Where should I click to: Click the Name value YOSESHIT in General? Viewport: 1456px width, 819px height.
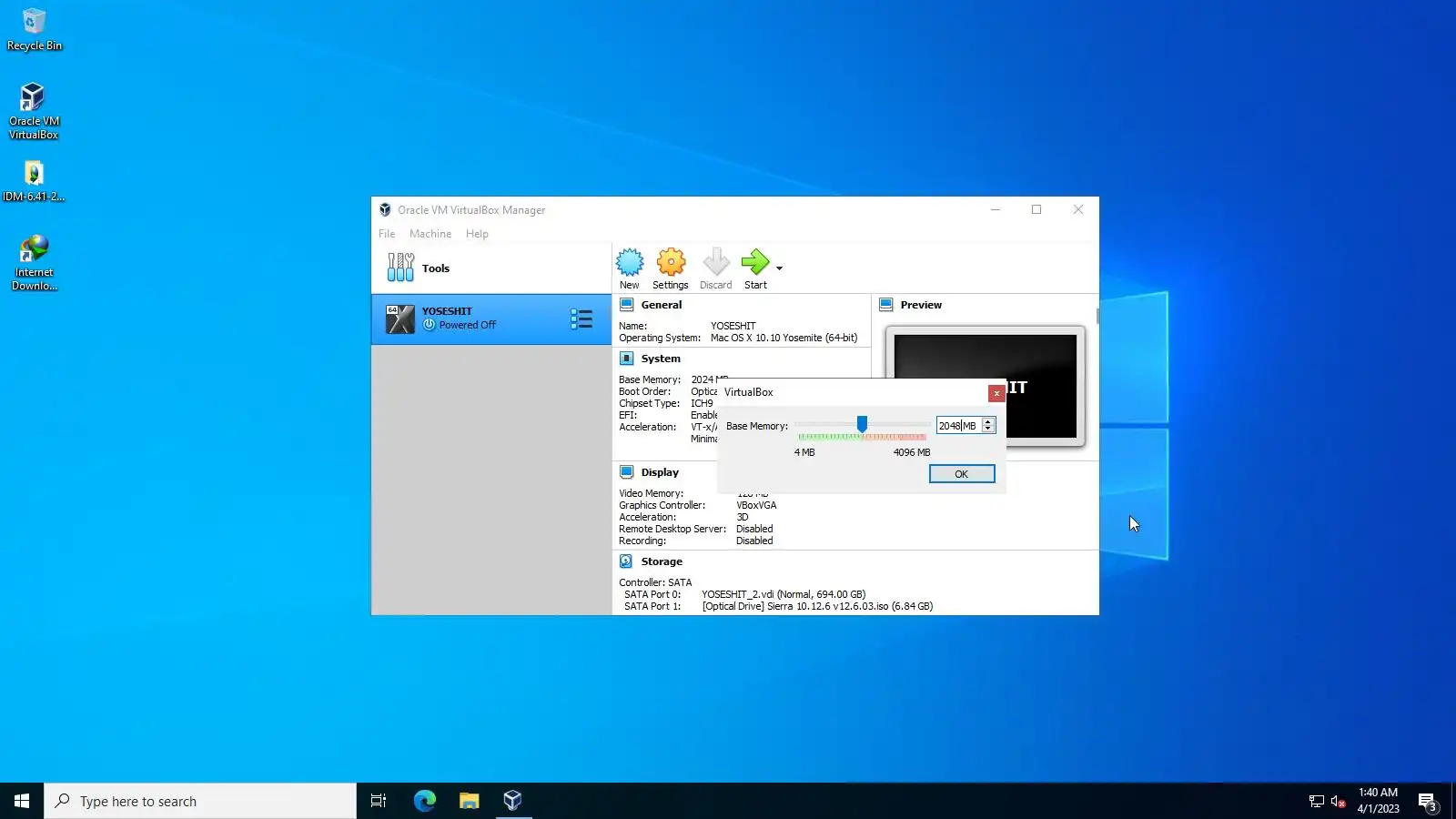(x=733, y=326)
